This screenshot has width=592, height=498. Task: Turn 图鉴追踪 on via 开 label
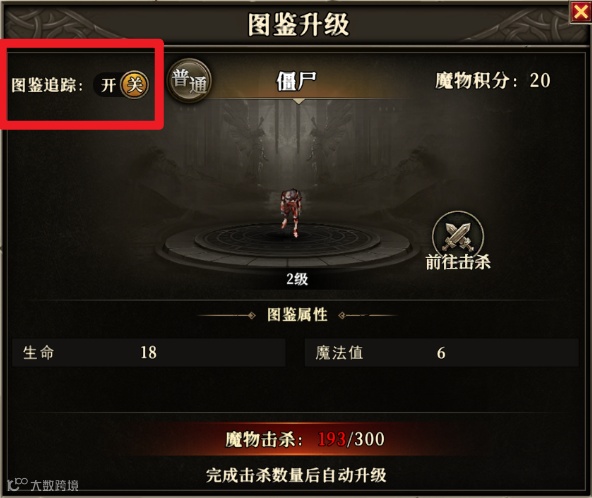coord(108,85)
